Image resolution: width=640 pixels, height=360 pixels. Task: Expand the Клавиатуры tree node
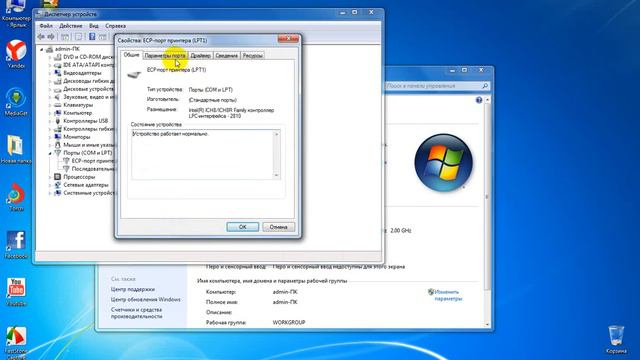50,105
